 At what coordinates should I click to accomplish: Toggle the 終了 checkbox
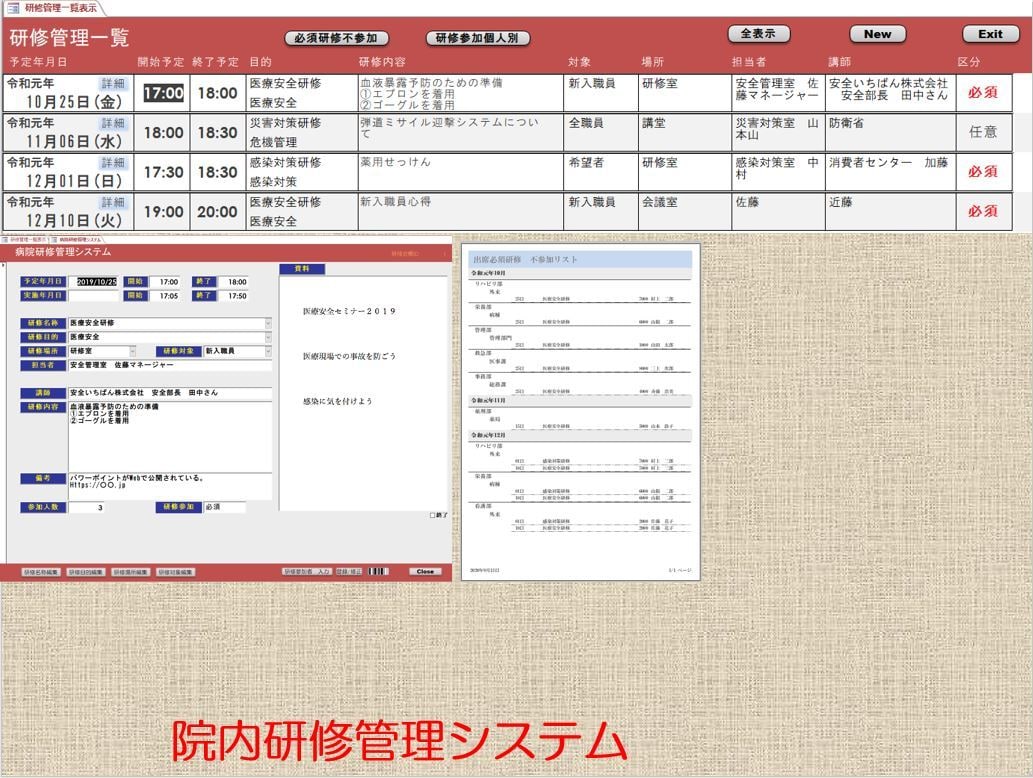pyautogui.click(x=433, y=515)
